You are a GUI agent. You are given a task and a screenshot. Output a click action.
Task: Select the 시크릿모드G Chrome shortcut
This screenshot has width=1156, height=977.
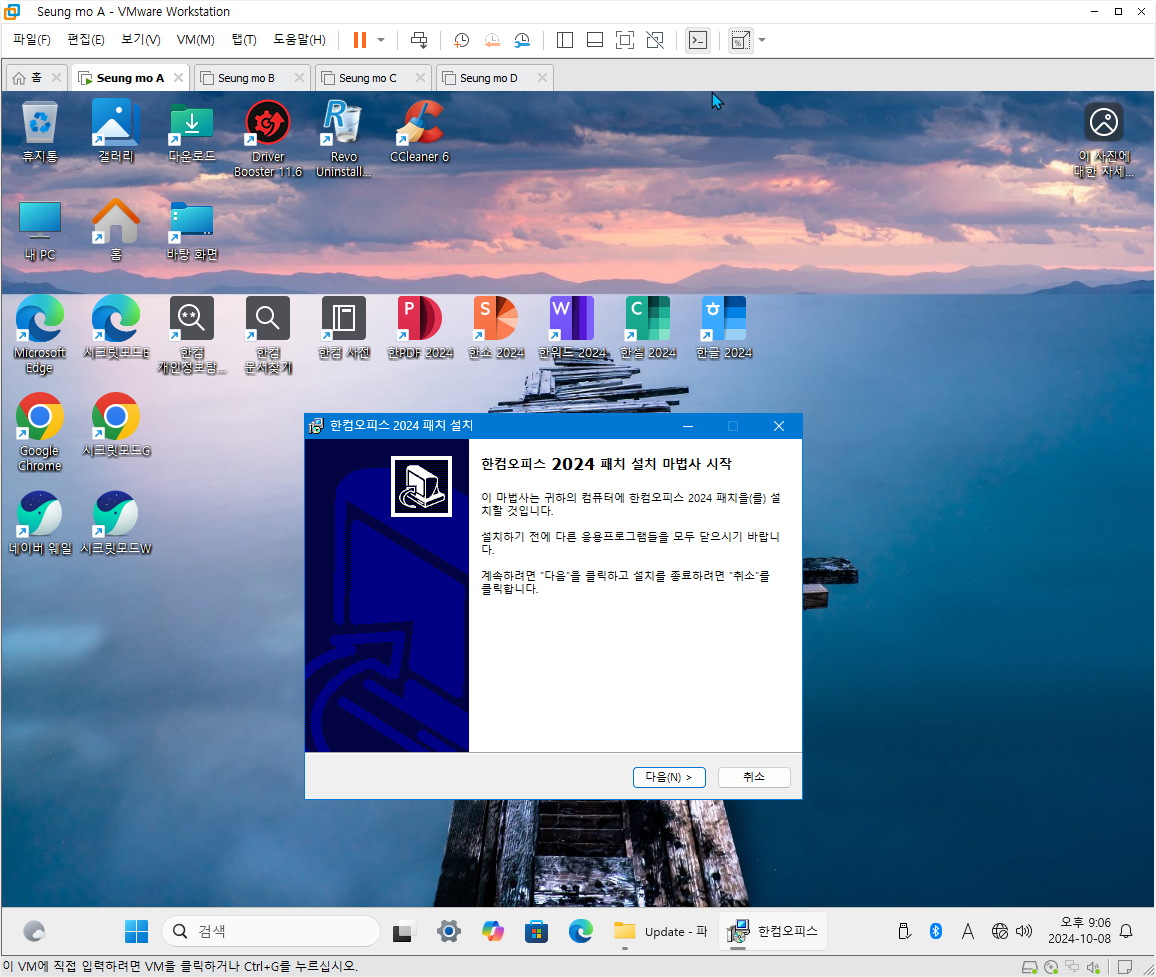pyautogui.click(x=116, y=426)
